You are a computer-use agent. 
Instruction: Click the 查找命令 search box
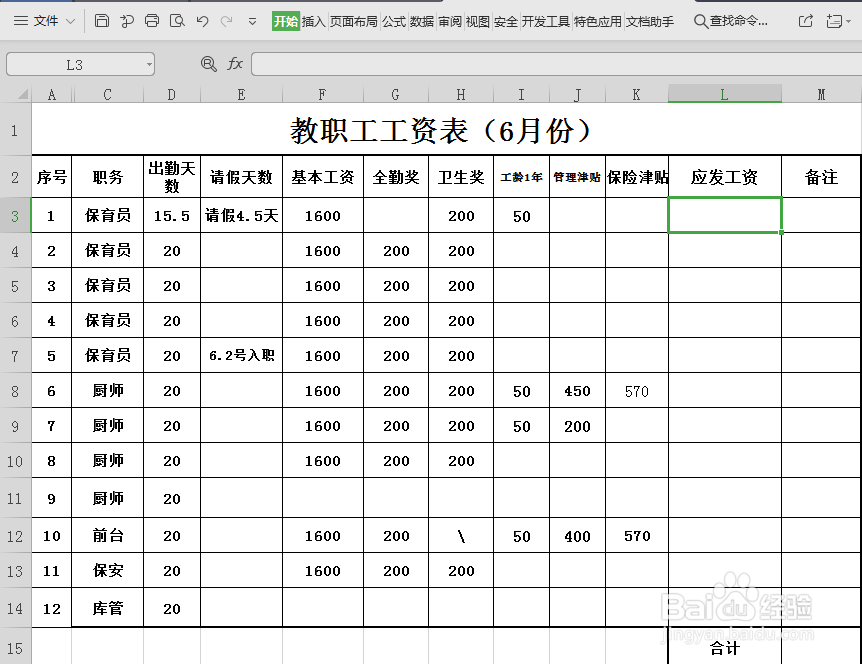[730, 20]
